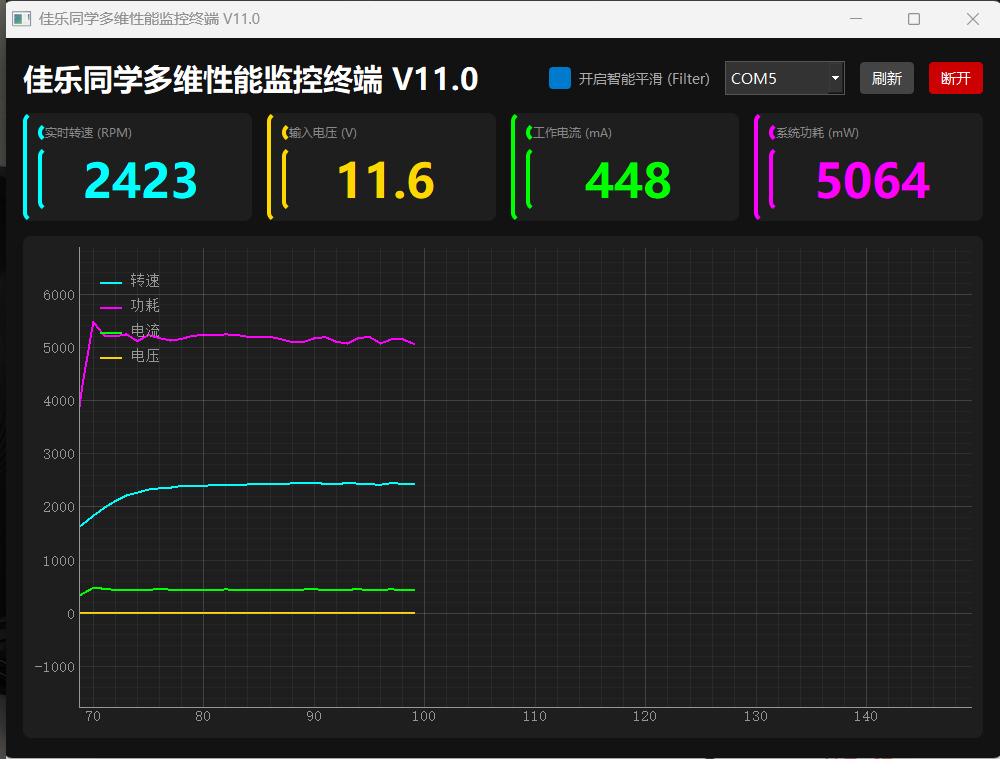
Task: Click the x-axis label 140
Action: coord(866,716)
